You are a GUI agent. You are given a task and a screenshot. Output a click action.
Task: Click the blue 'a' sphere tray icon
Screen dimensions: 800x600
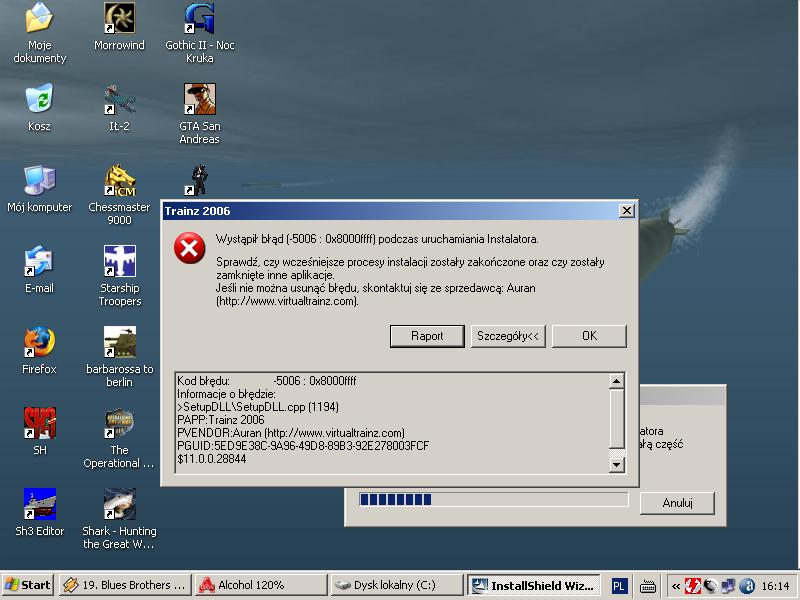point(747,586)
